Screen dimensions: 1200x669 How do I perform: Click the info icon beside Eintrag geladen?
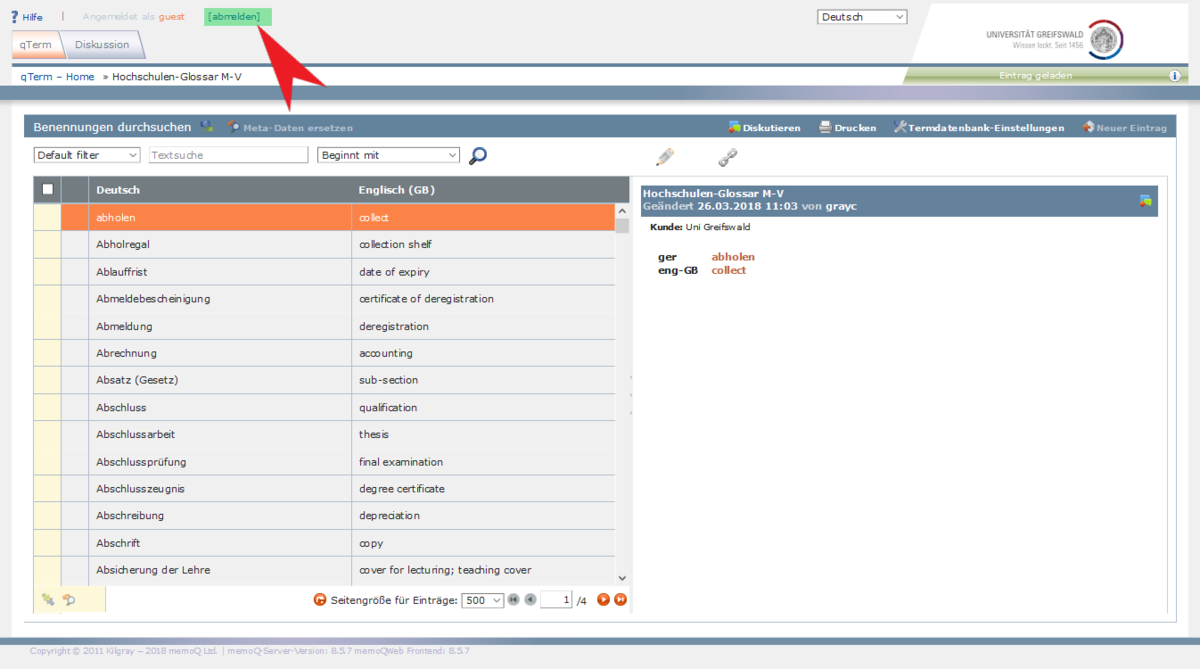coord(1175,76)
